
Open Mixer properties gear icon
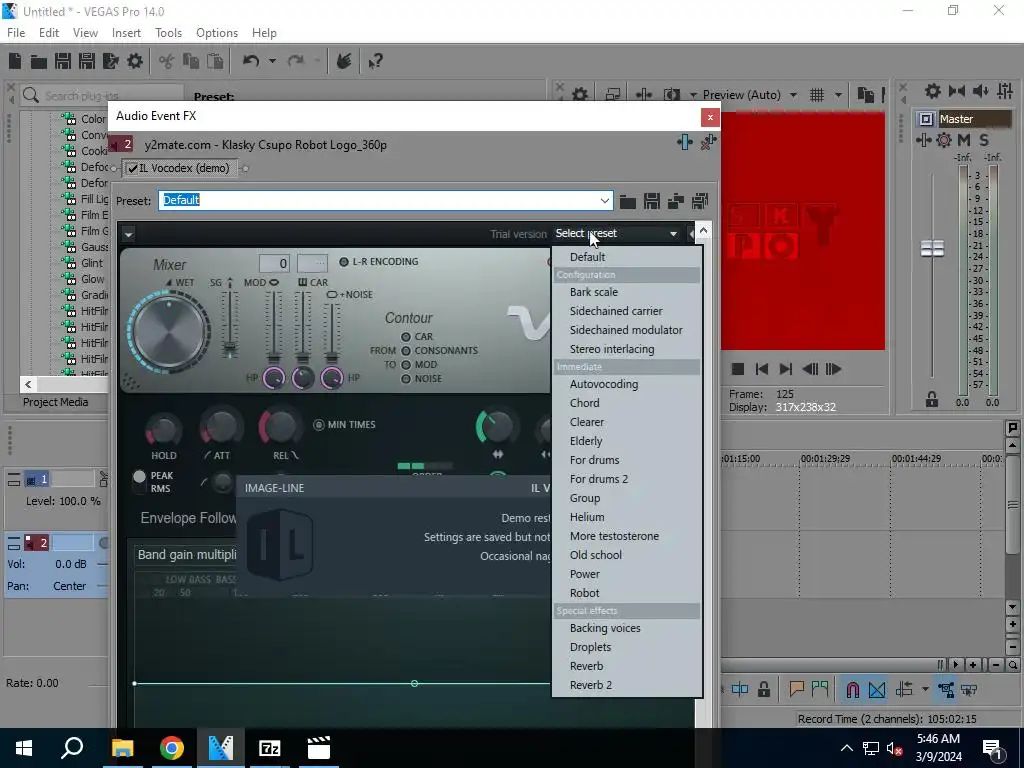coord(933,91)
